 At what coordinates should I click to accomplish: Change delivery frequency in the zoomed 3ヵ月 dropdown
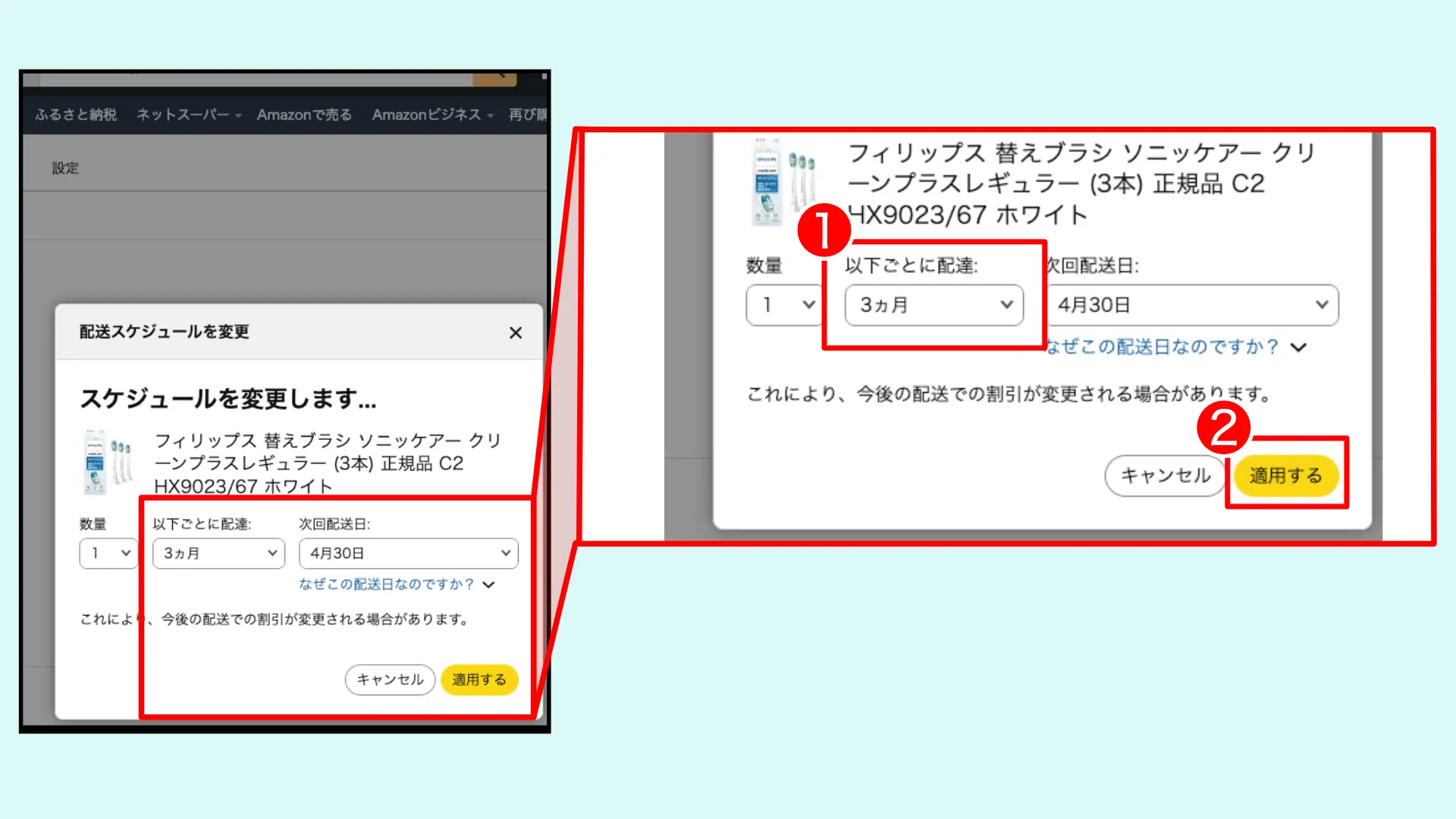[934, 305]
